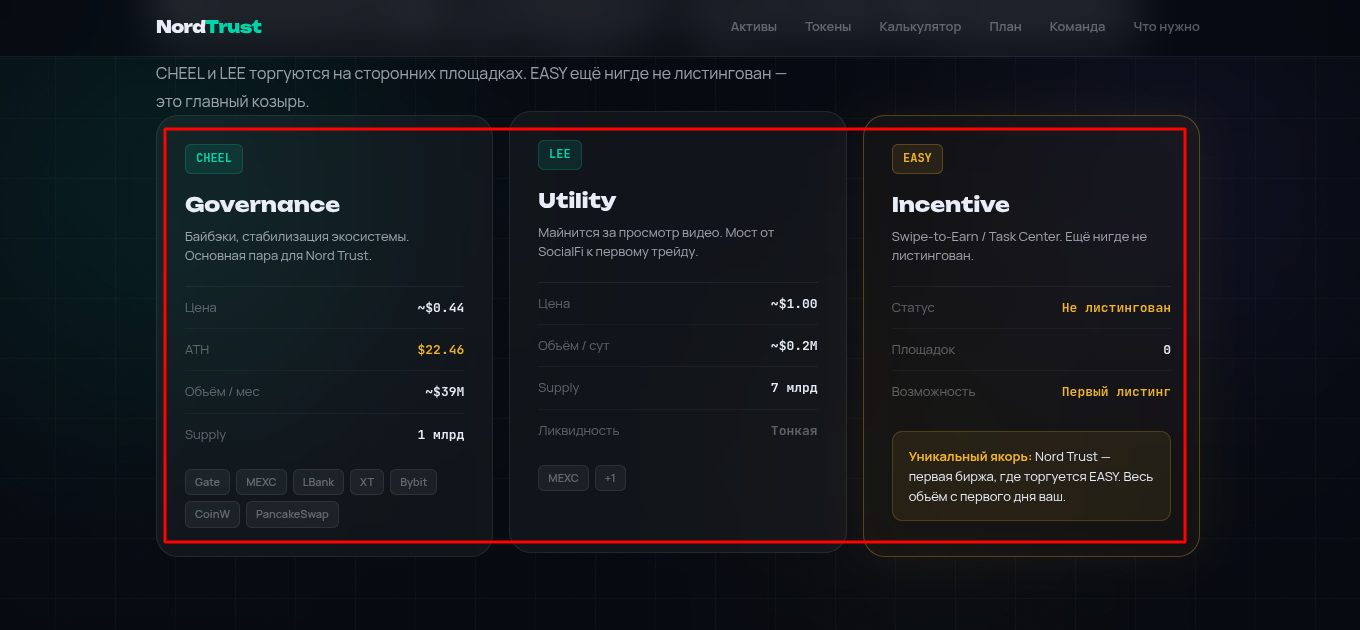Click the ~$1.00 price value
The height and width of the screenshot is (630, 1360).
pos(794,304)
